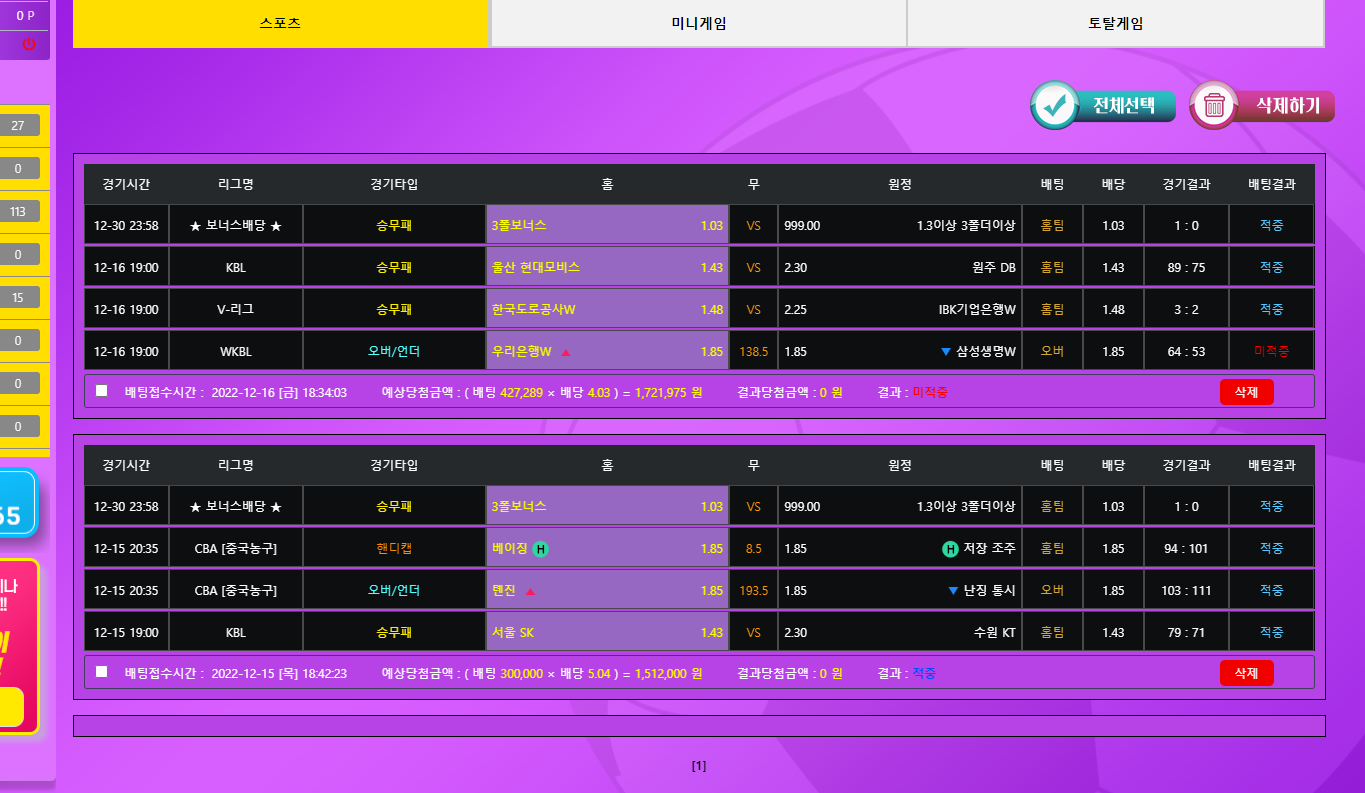
Task: Select the 서울 SK home odds cell
Action: point(607,633)
